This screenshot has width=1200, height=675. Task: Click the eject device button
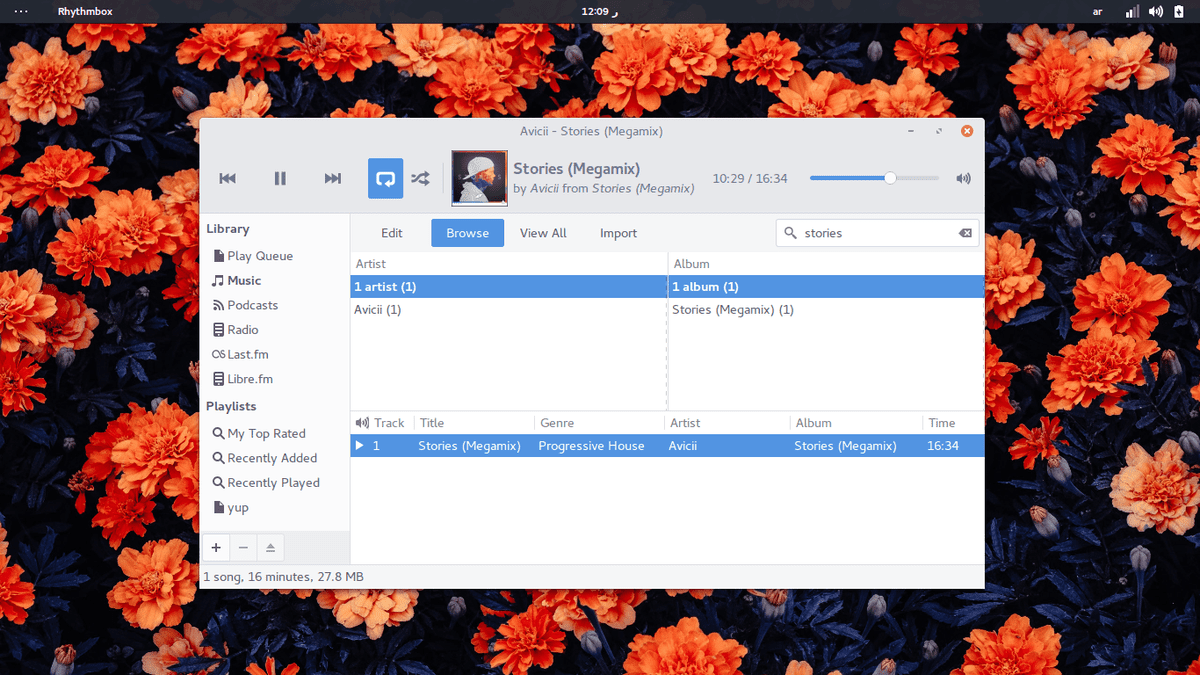click(x=271, y=548)
